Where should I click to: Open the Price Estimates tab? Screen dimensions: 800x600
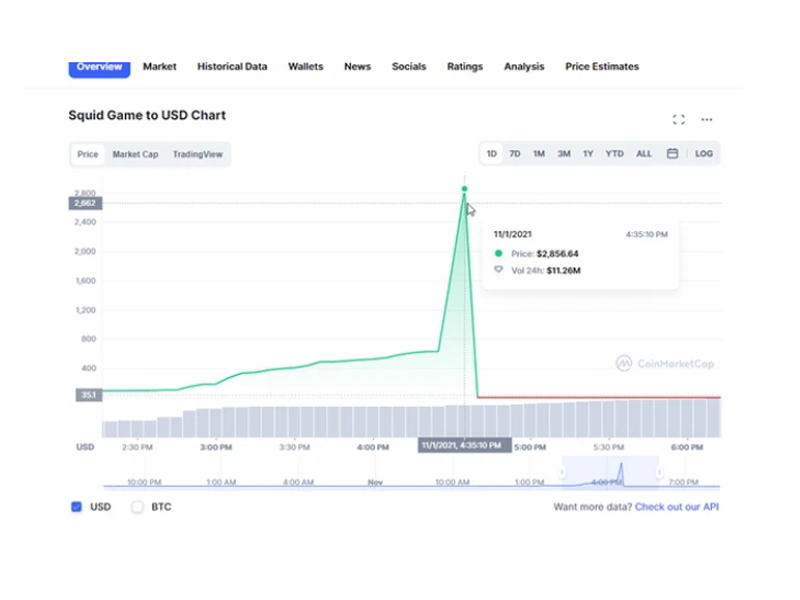[602, 67]
